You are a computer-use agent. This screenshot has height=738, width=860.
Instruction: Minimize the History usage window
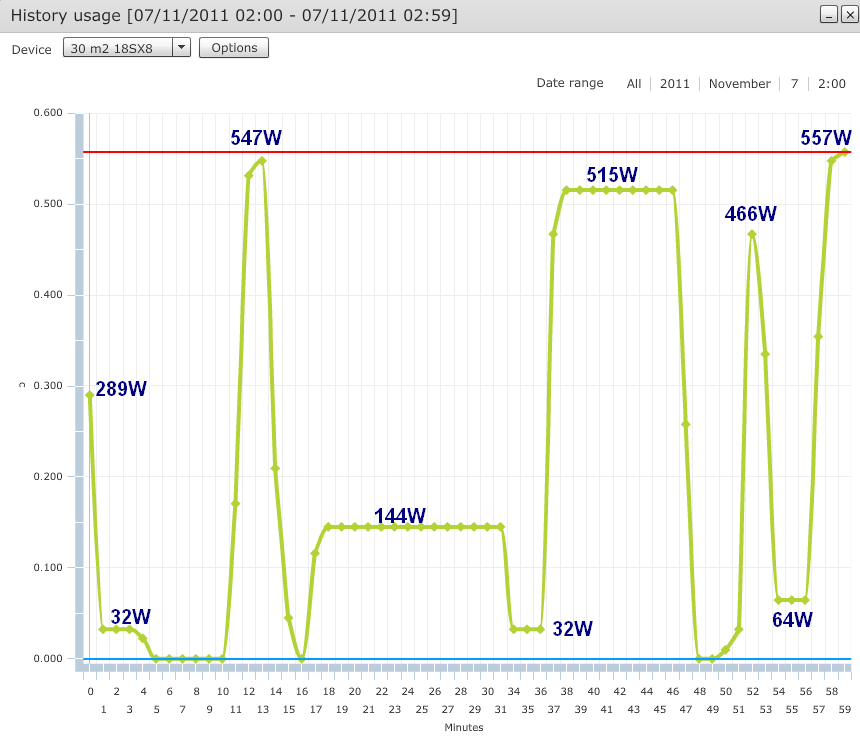(828, 14)
